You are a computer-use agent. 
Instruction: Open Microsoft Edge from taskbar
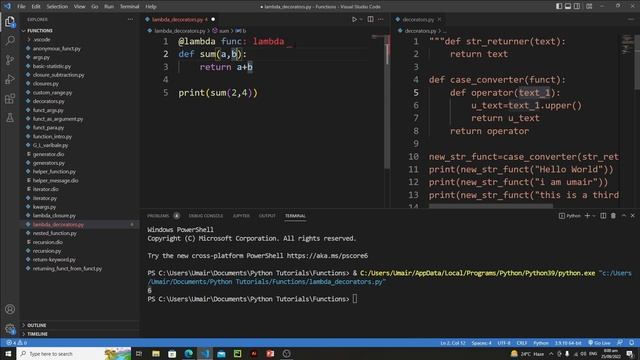click(189, 353)
